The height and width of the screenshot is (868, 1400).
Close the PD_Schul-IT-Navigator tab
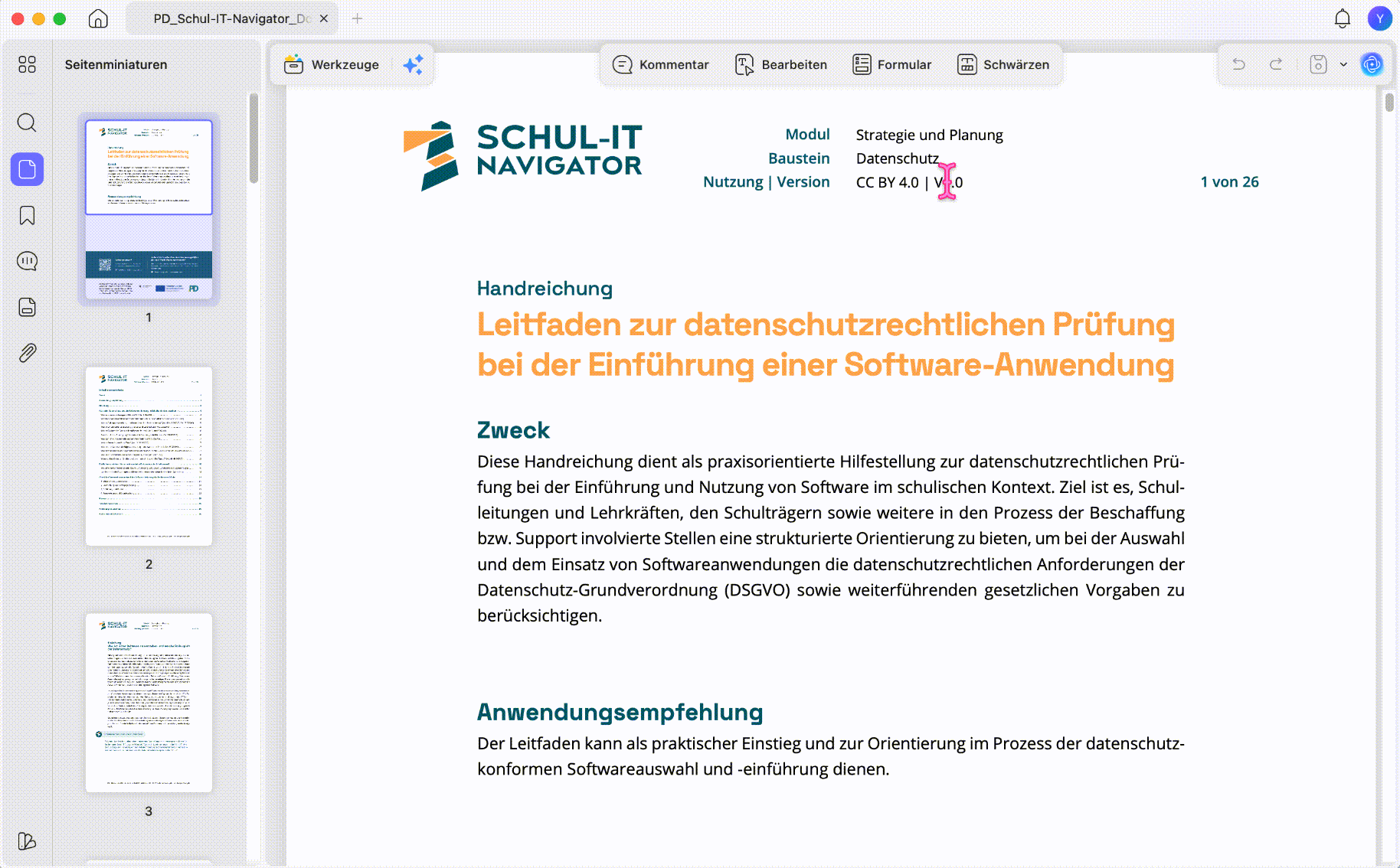point(324,18)
